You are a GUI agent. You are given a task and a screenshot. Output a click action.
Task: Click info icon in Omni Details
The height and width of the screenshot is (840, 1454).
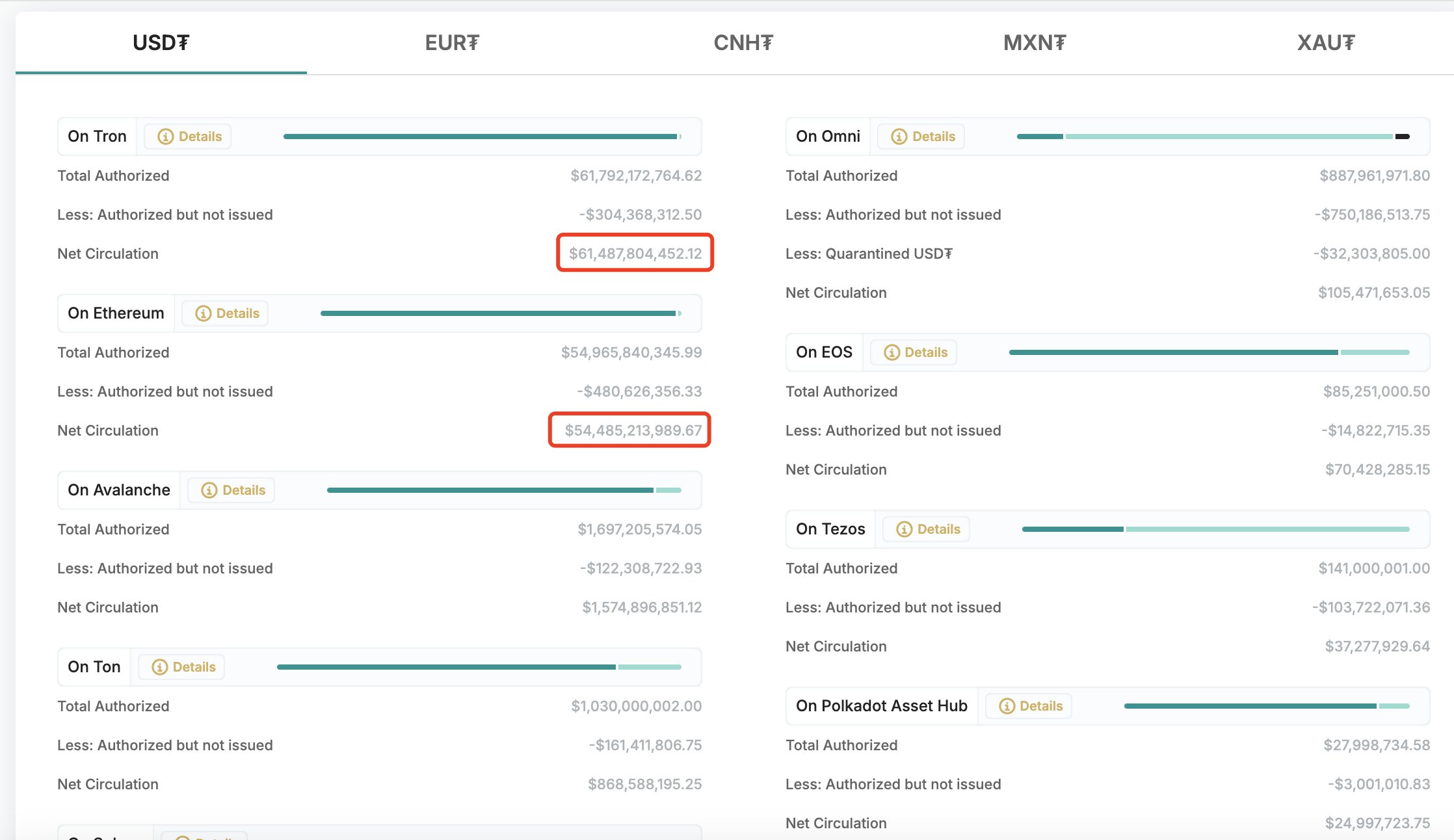coord(899,137)
